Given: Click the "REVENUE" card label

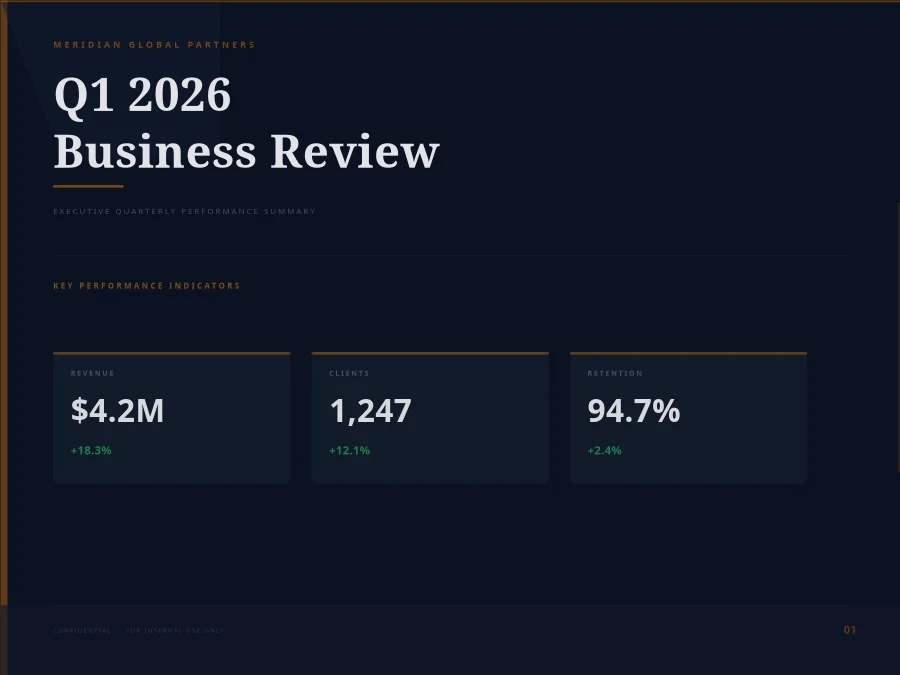Looking at the screenshot, I should tap(92, 373).
